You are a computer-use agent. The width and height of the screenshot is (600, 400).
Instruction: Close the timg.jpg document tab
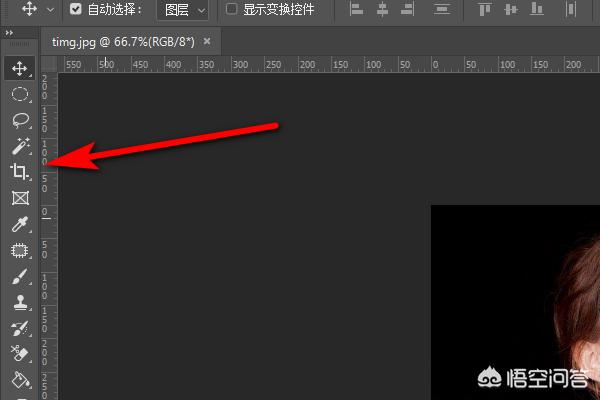207,41
